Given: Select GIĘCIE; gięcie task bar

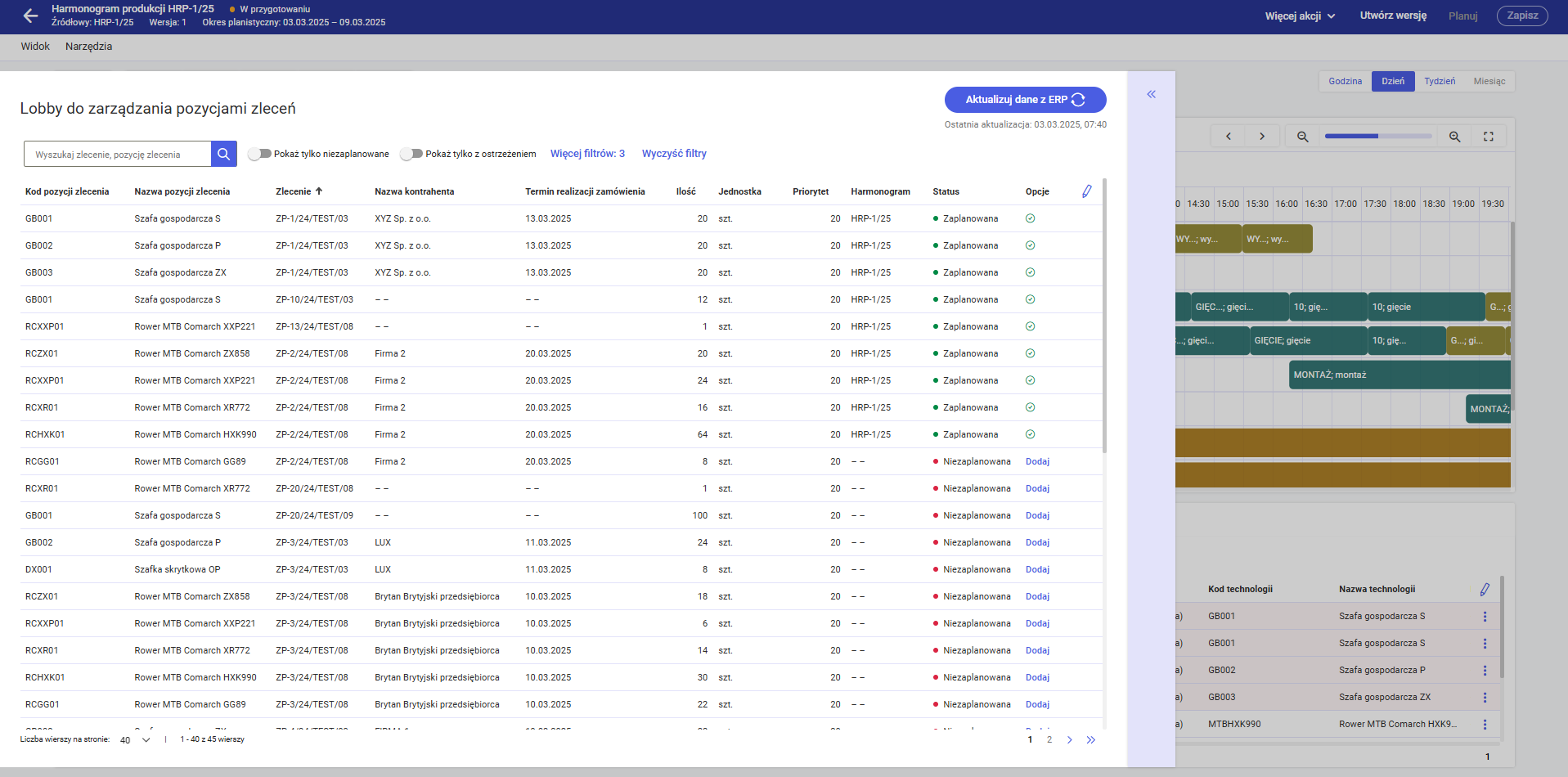Looking at the screenshot, I should [1308, 340].
